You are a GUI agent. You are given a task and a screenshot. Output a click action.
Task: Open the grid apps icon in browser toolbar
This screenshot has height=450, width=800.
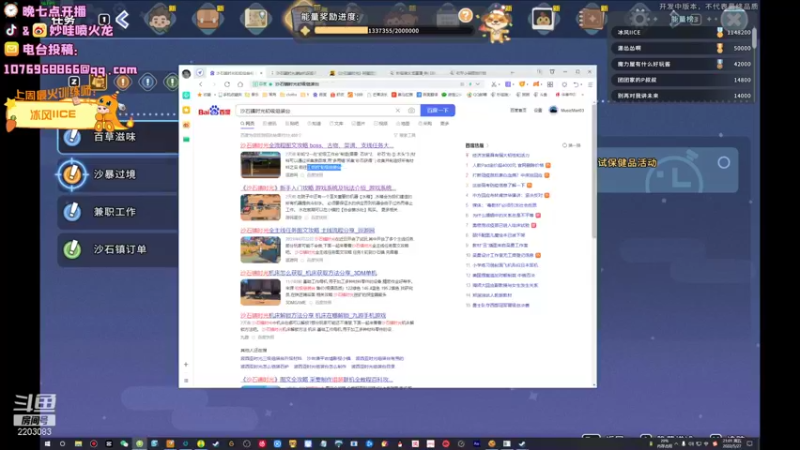(x=550, y=84)
